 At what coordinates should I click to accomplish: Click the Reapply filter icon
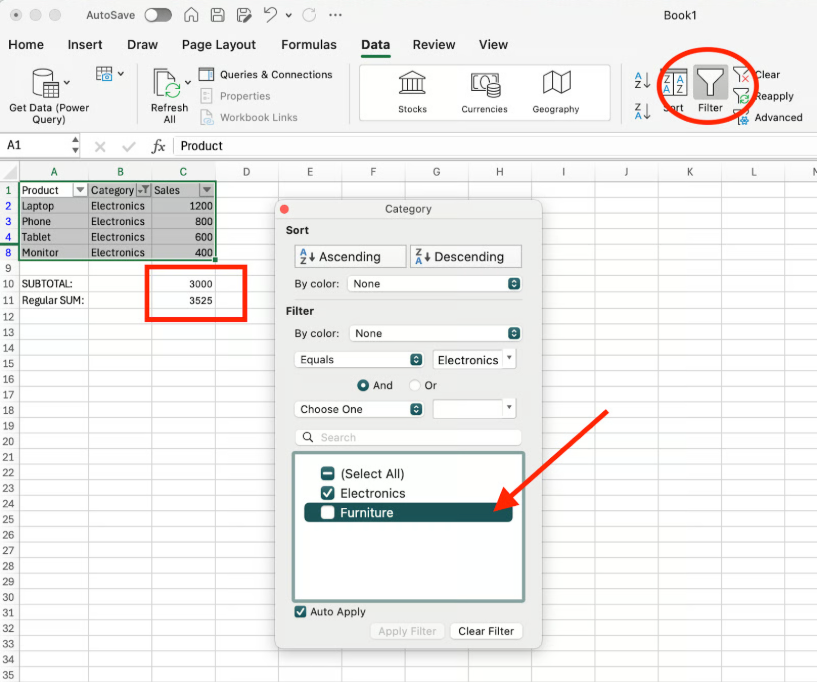coord(742,95)
